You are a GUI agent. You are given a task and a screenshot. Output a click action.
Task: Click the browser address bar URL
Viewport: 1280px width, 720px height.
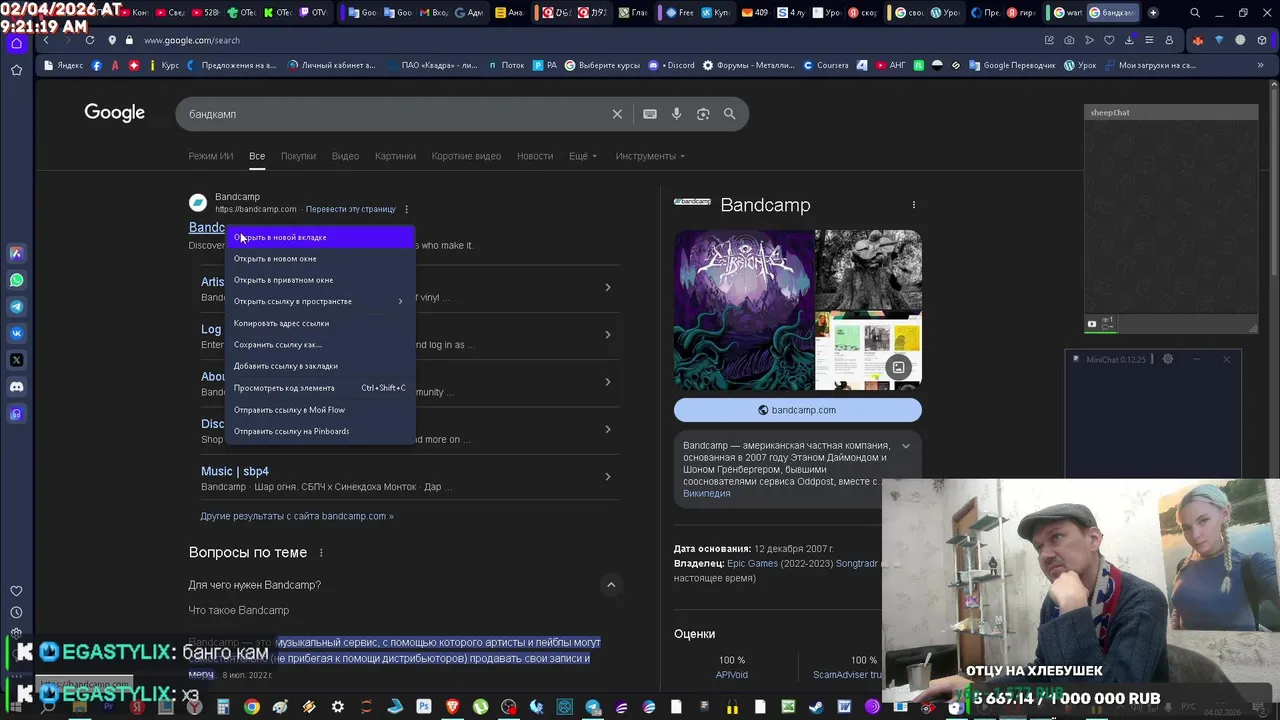(192, 40)
